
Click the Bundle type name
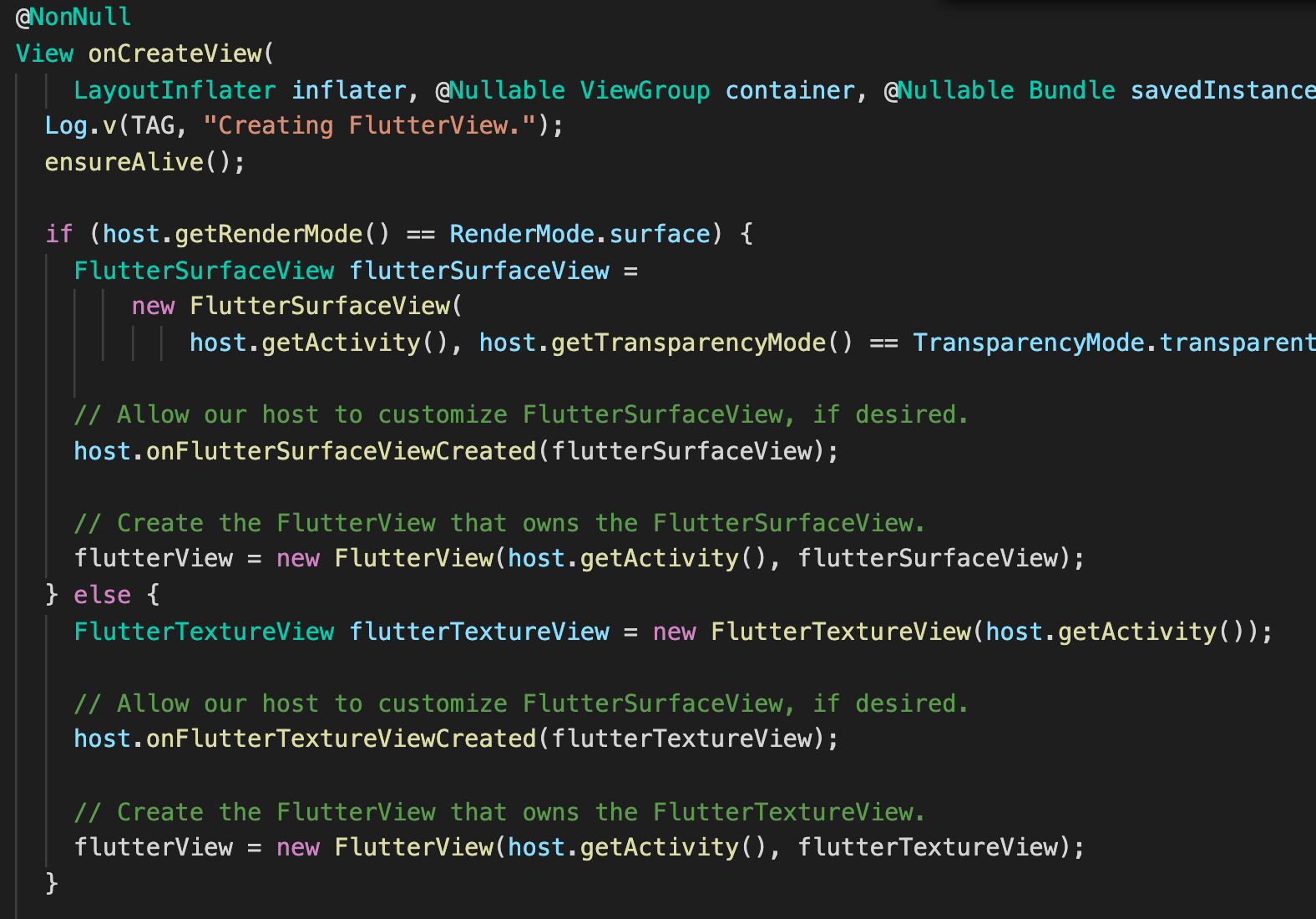click(x=1072, y=90)
